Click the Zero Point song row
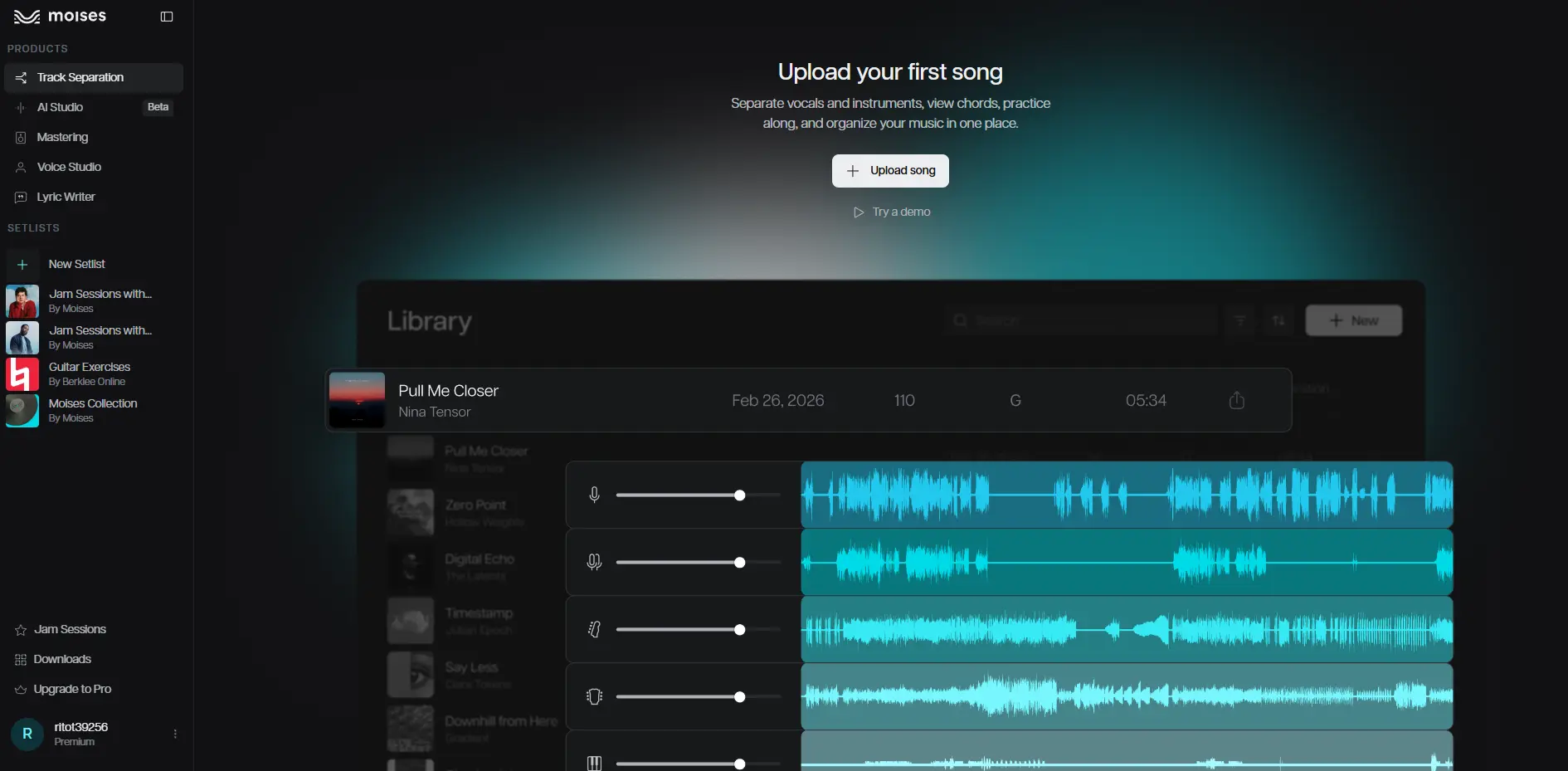 [475, 511]
